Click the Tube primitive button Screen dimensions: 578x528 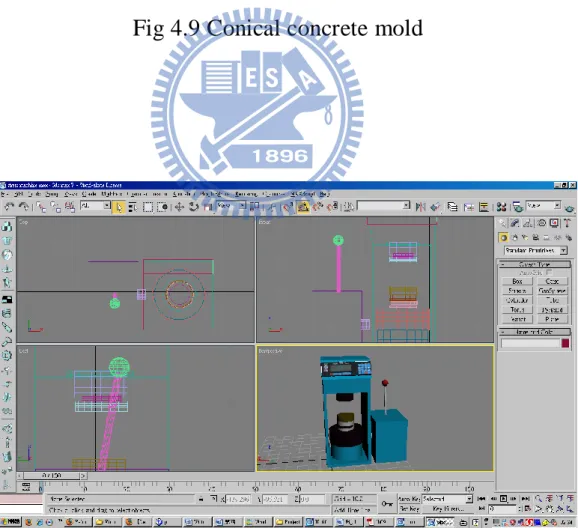(552, 301)
